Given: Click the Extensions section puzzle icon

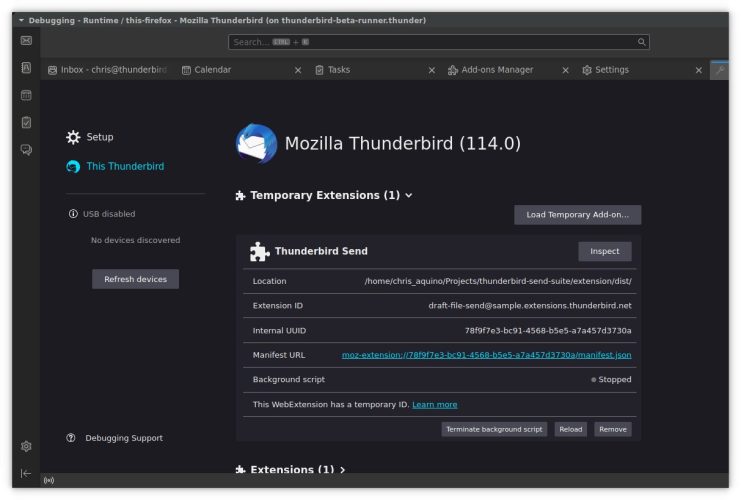Looking at the screenshot, I should click(241, 469).
